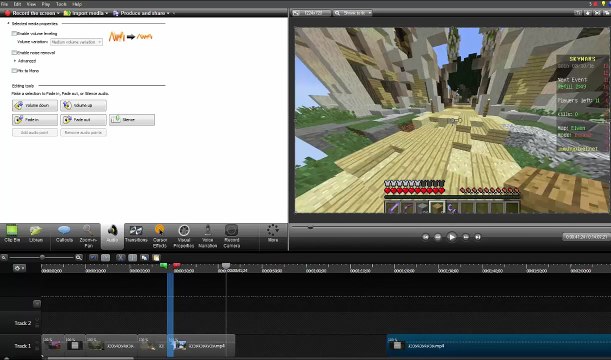Open the Cursor Effects tab
The height and width of the screenshot is (360, 611).
(x=160, y=236)
